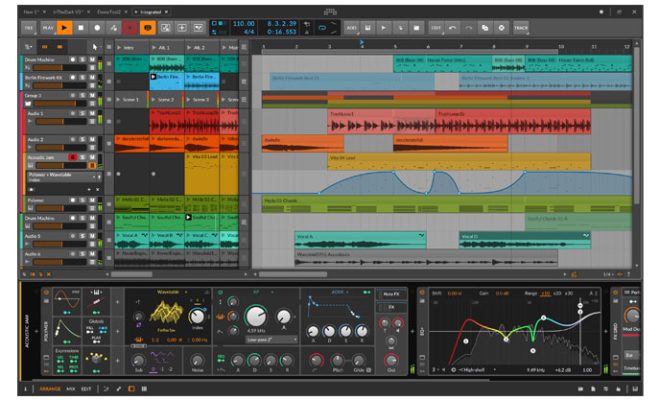Toggle the orange device panel icon
This screenshot has height=400, width=660.
(x=132, y=389)
